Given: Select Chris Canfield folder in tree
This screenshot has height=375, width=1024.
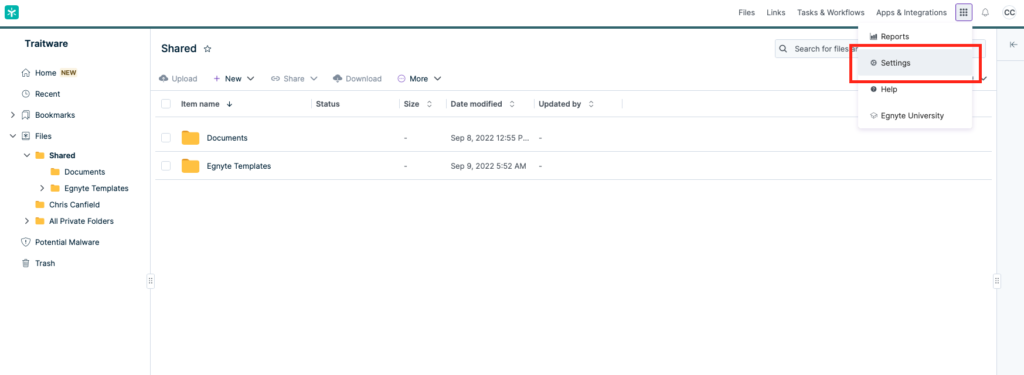Looking at the screenshot, I should pyautogui.click(x=74, y=204).
